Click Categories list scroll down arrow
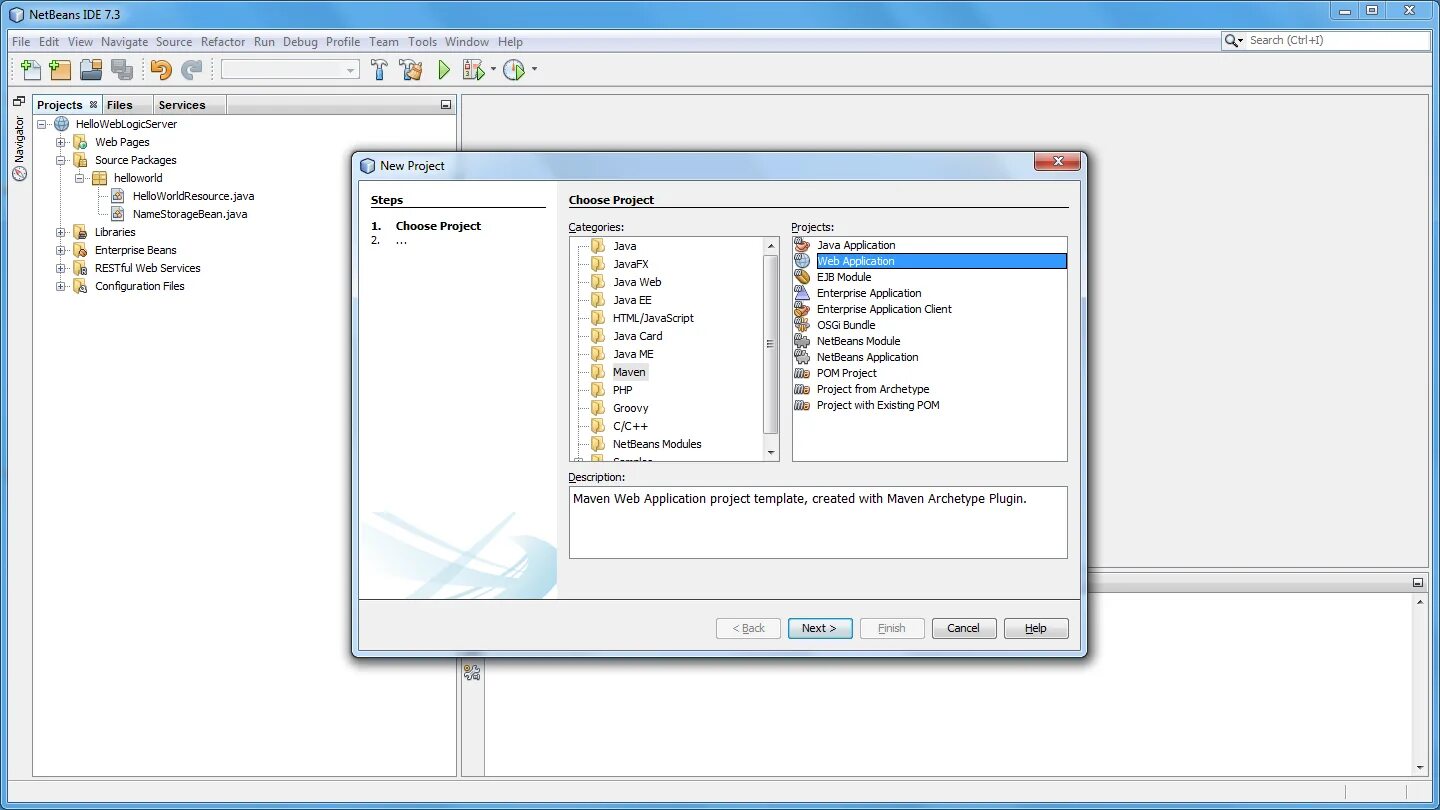This screenshot has width=1440, height=810. (771, 453)
